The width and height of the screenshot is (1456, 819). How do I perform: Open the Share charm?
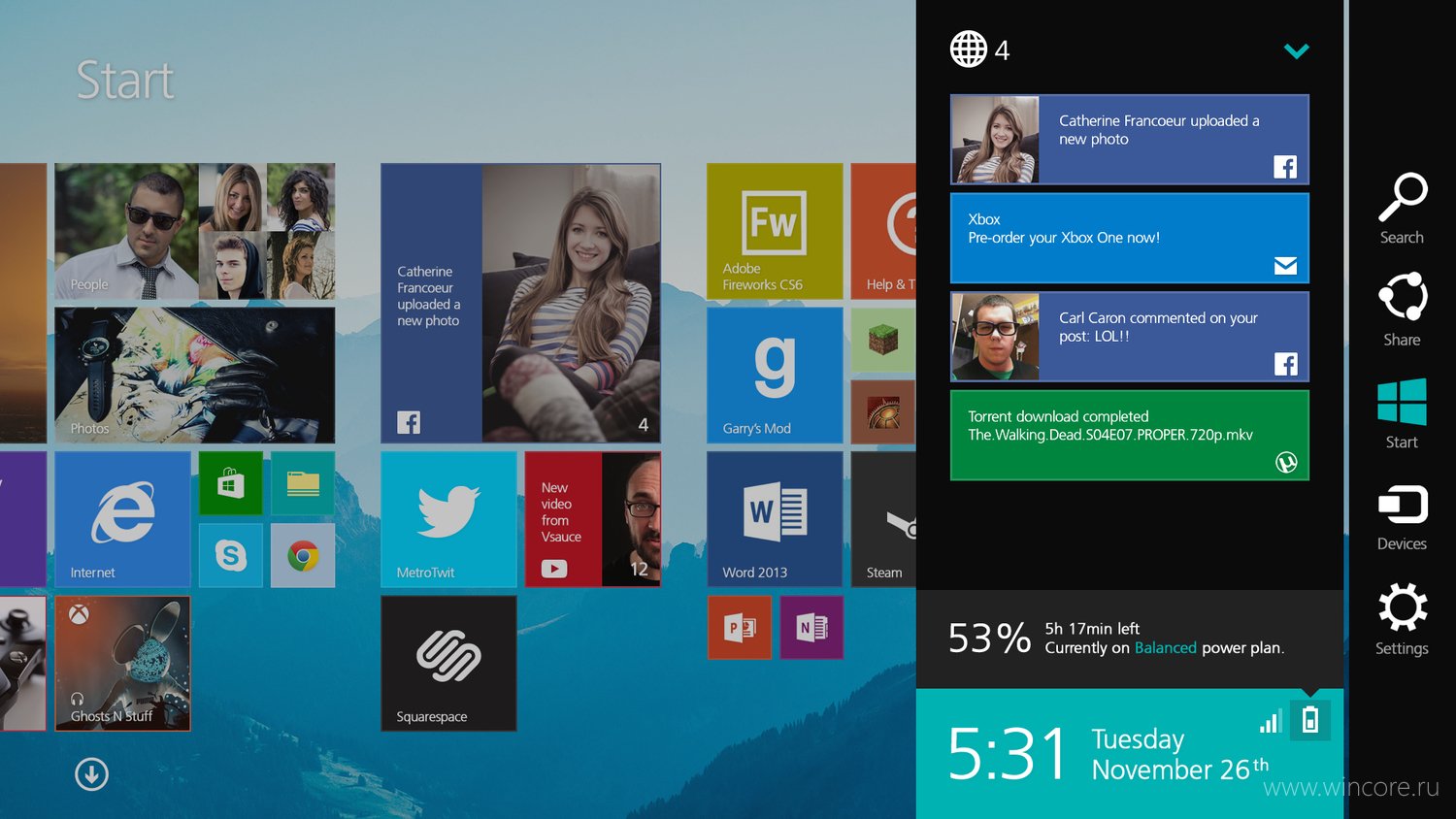pyautogui.click(x=1402, y=310)
